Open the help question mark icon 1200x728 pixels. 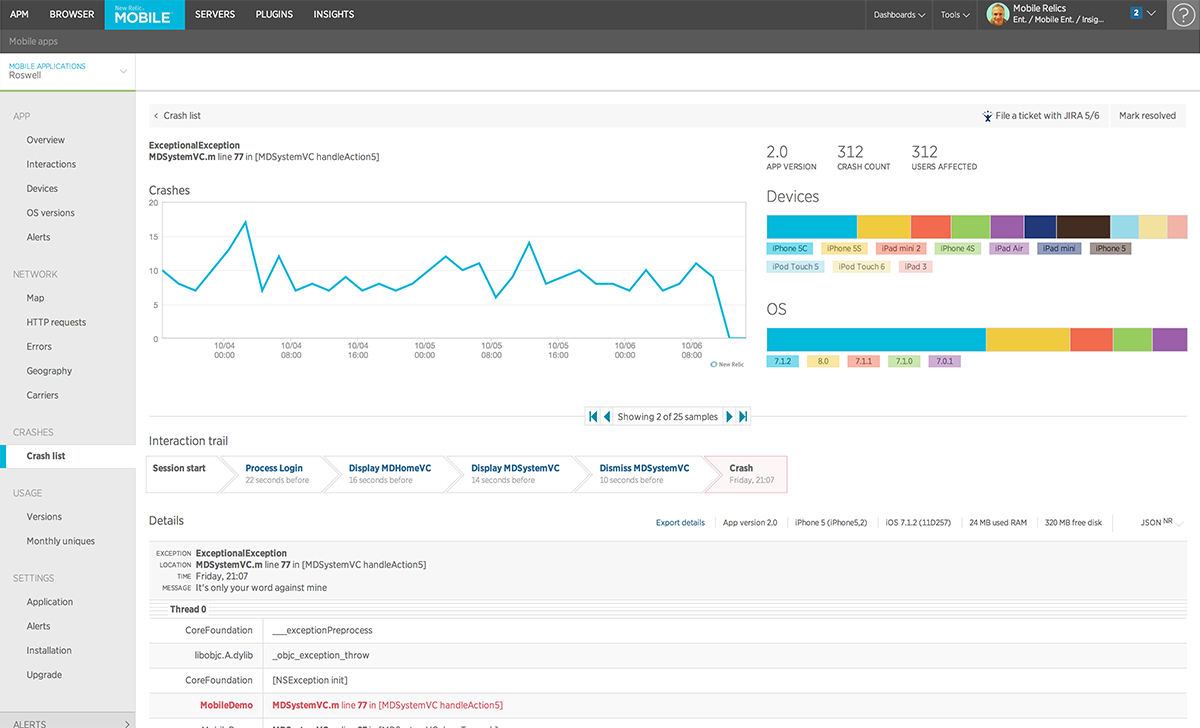pyautogui.click(x=1182, y=14)
